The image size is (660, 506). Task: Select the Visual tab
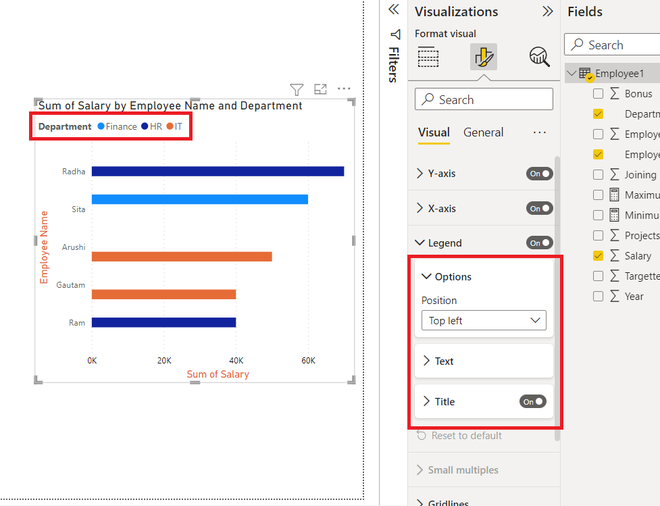(434, 133)
